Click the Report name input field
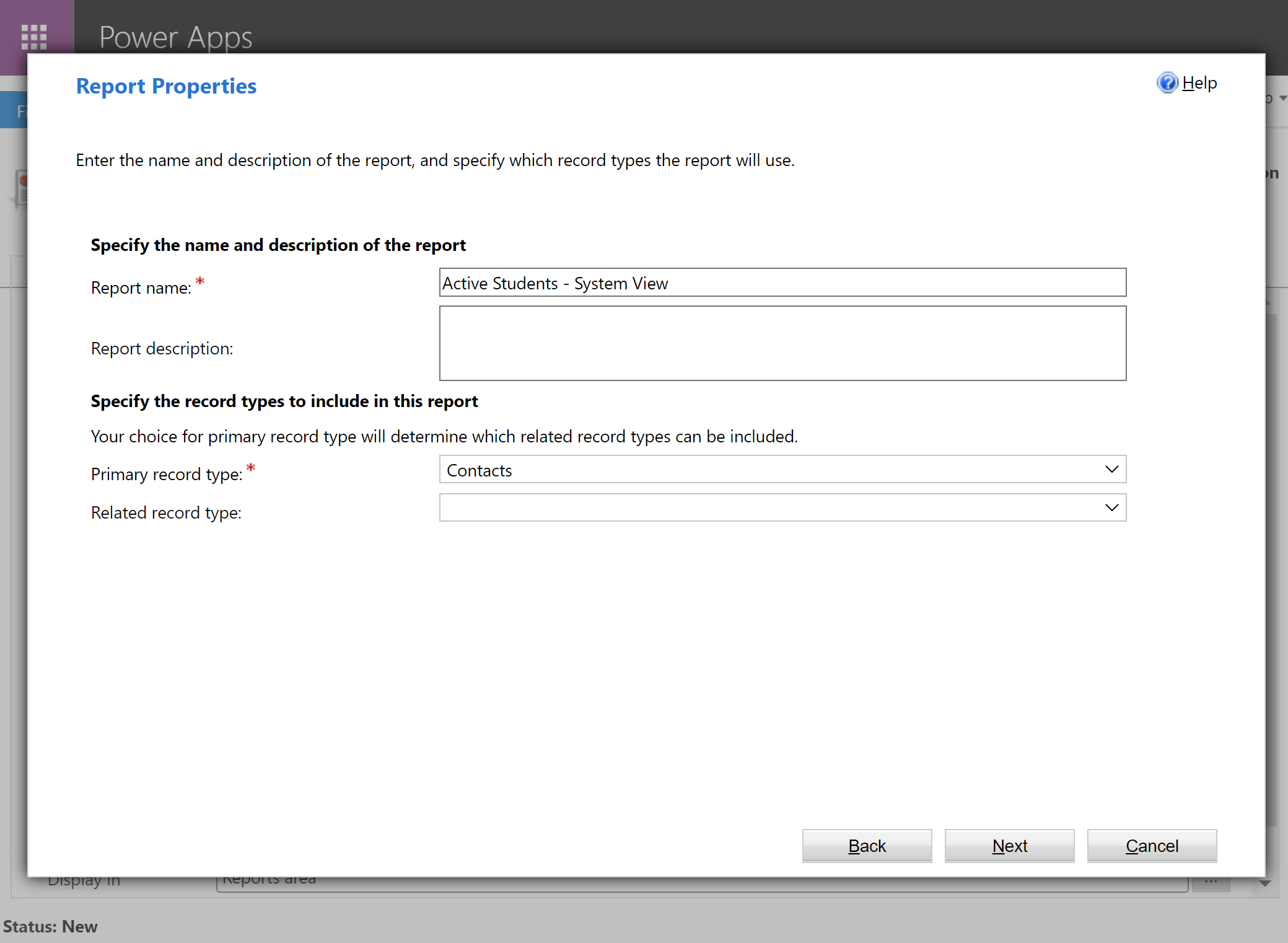 tap(782, 283)
